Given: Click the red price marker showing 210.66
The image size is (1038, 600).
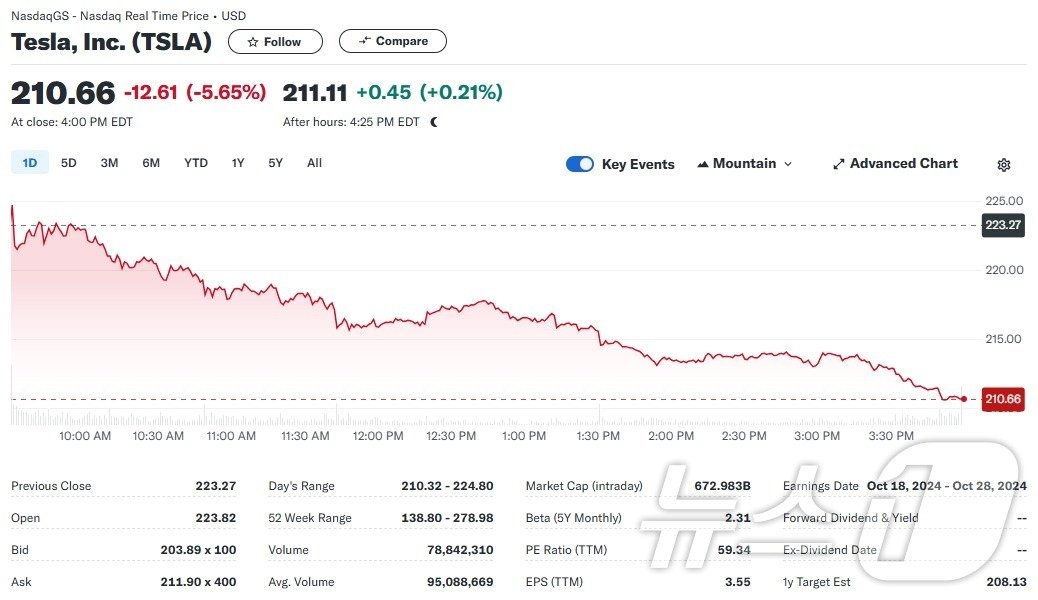Looking at the screenshot, I should click(1002, 399).
